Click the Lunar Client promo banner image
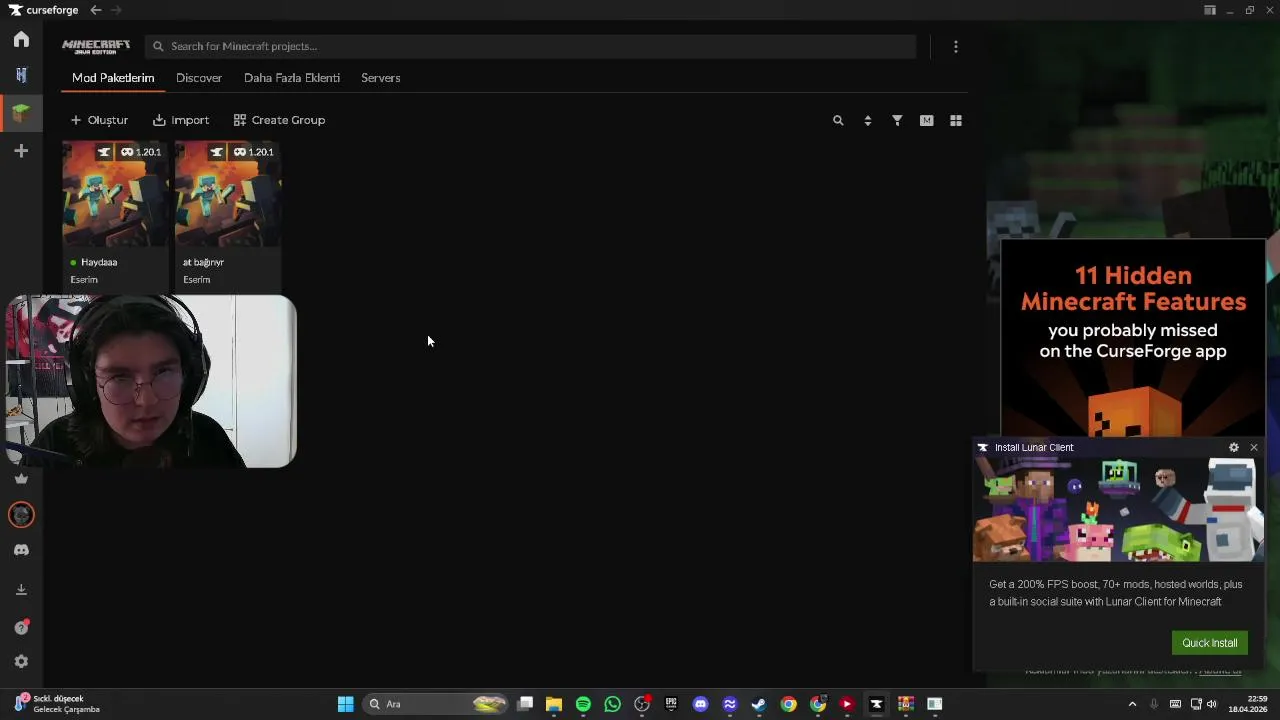The width and height of the screenshot is (1280, 720). [1119, 510]
